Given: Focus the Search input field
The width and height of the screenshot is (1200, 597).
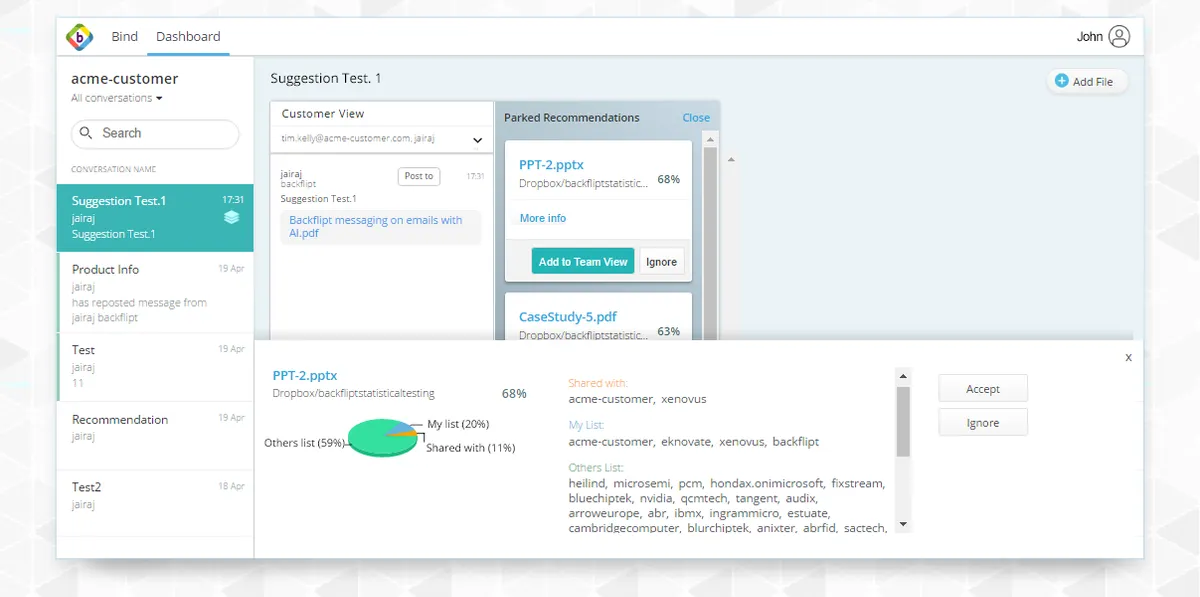Looking at the screenshot, I should click(x=155, y=134).
